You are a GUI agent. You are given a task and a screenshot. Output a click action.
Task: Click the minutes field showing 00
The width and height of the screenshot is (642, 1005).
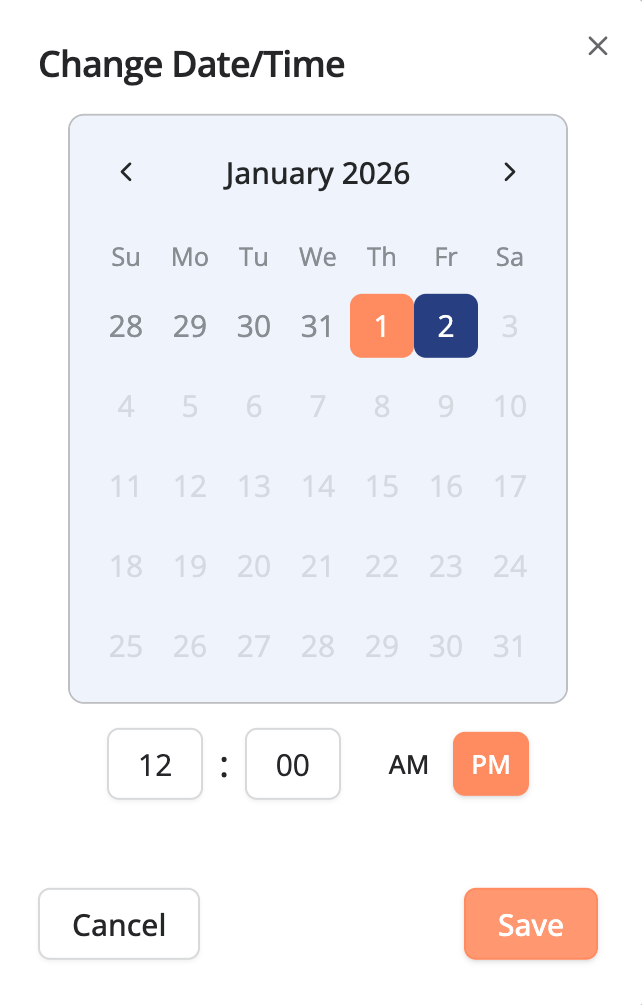(x=293, y=764)
